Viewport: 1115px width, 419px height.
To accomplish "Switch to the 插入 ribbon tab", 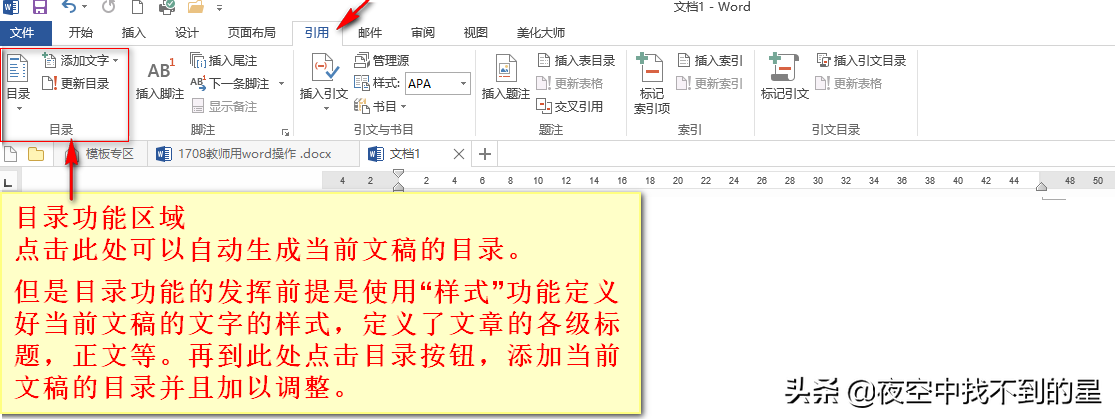I will (x=133, y=33).
